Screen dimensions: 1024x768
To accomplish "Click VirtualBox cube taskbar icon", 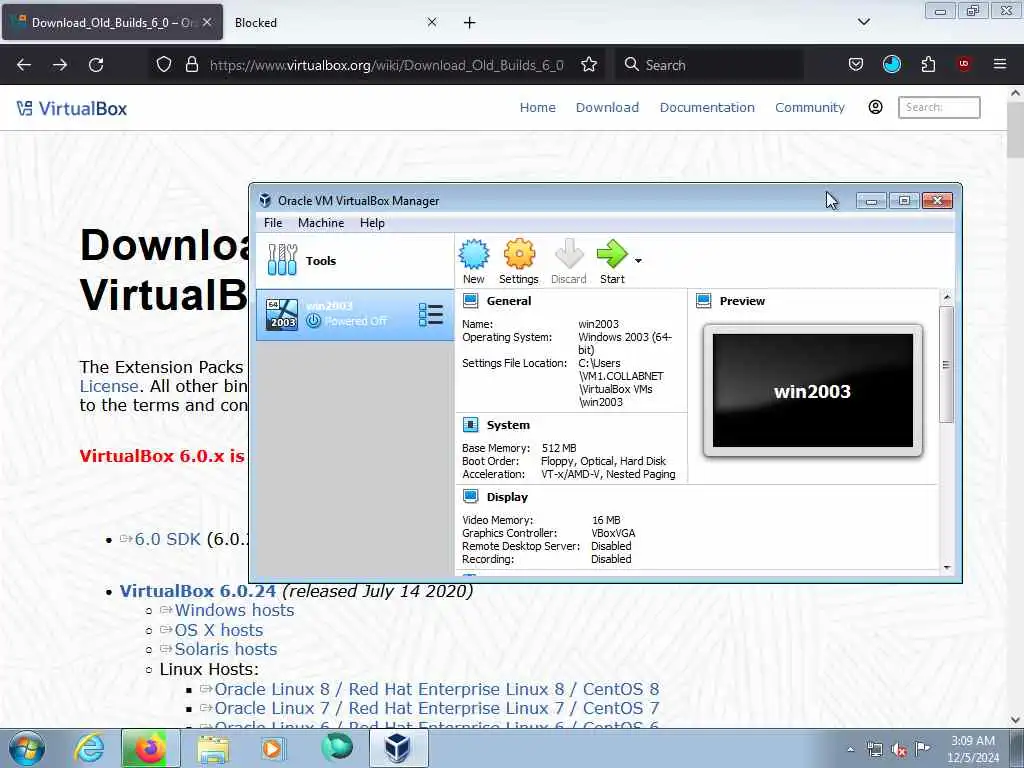I will pyautogui.click(x=398, y=748).
